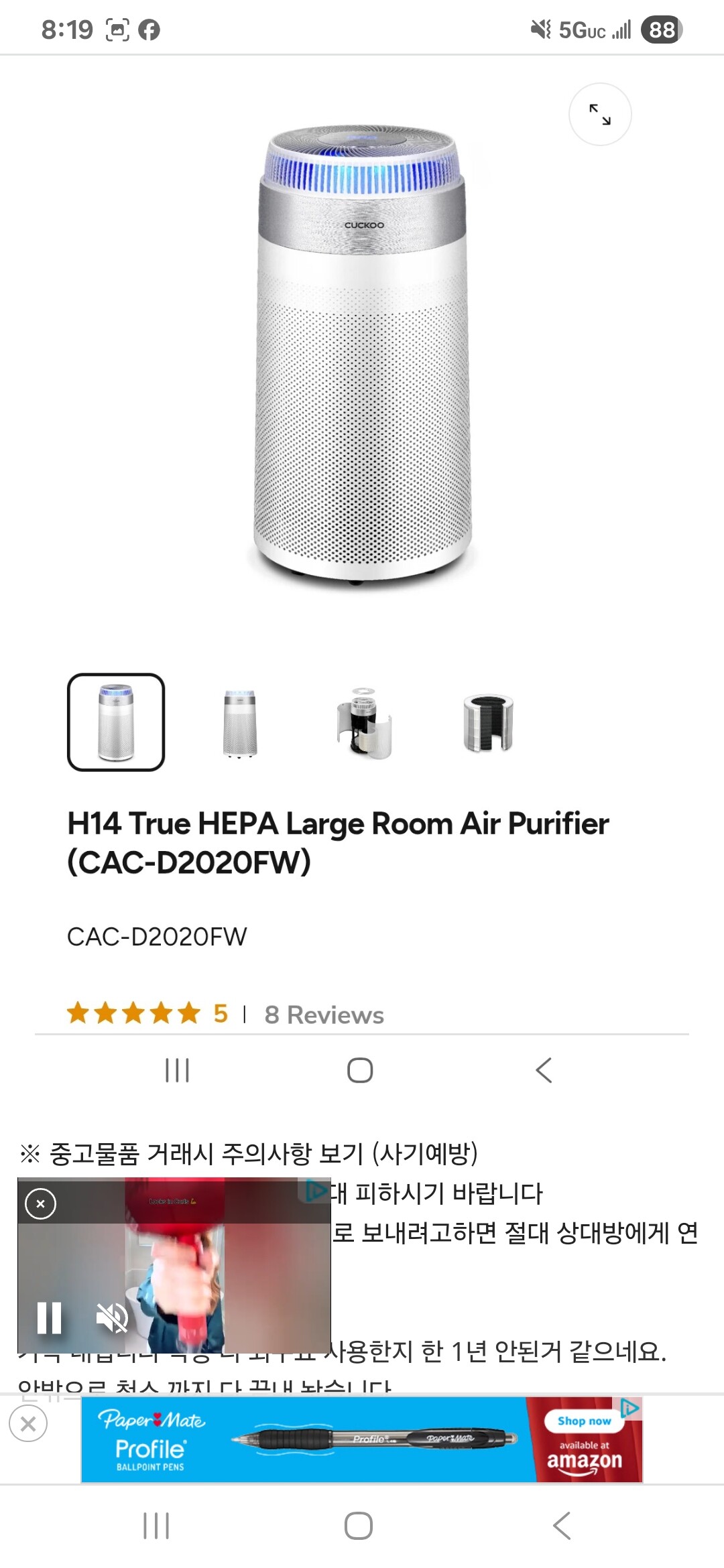Close the floating video ad
This screenshot has height=1568, width=724.
[40, 1203]
